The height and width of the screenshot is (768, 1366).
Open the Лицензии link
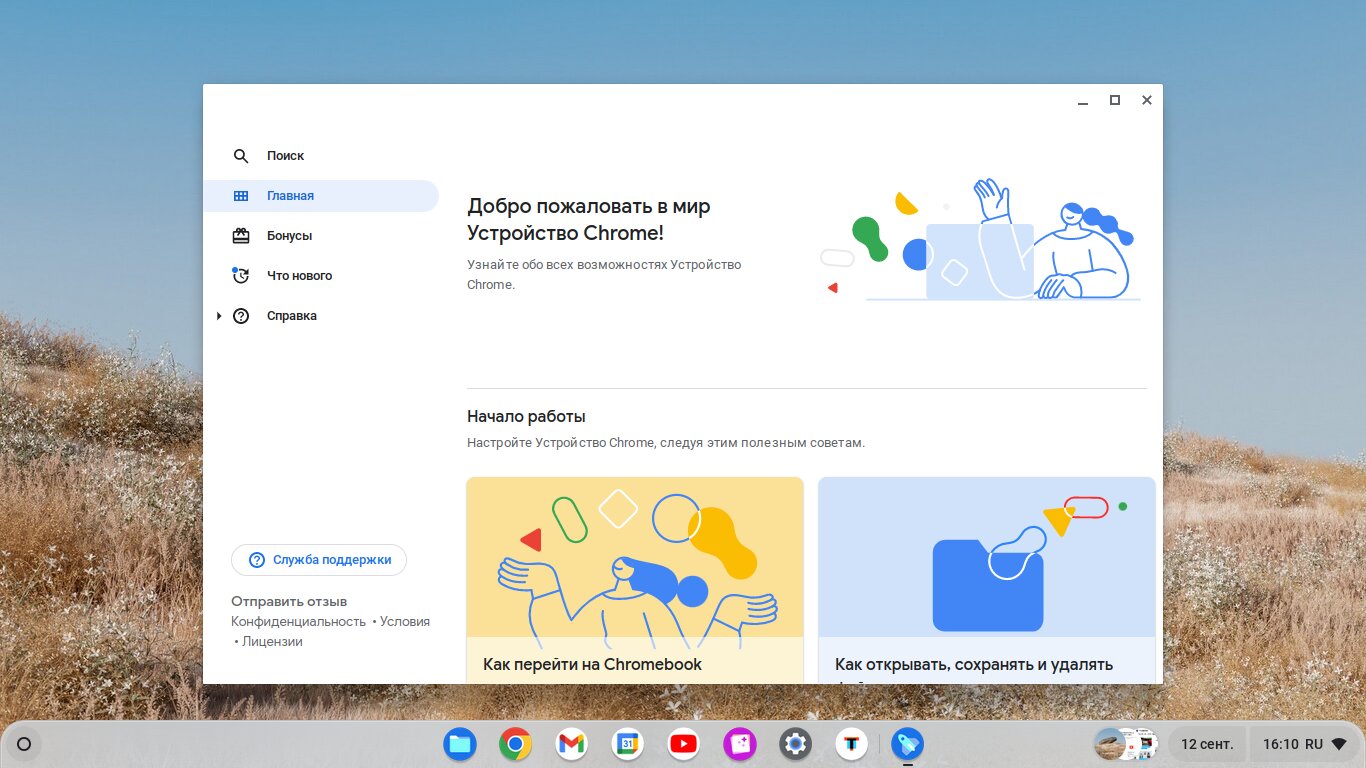272,641
